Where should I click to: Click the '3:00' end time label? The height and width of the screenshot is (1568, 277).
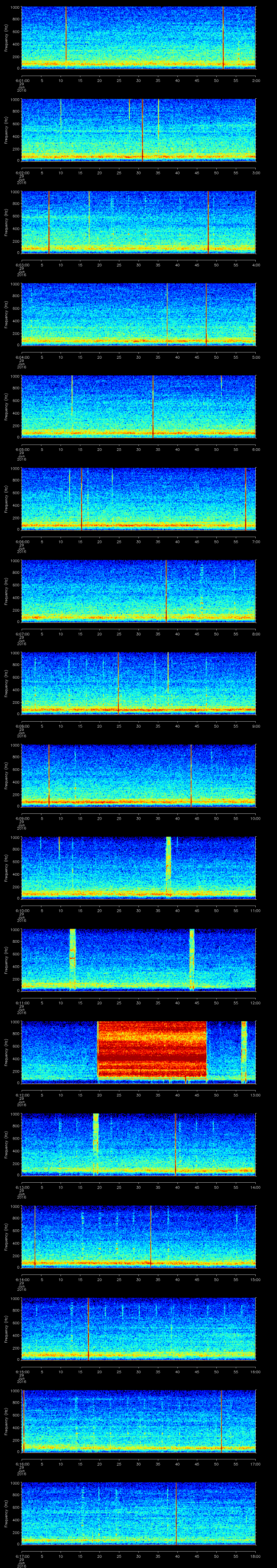click(x=256, y=173)
